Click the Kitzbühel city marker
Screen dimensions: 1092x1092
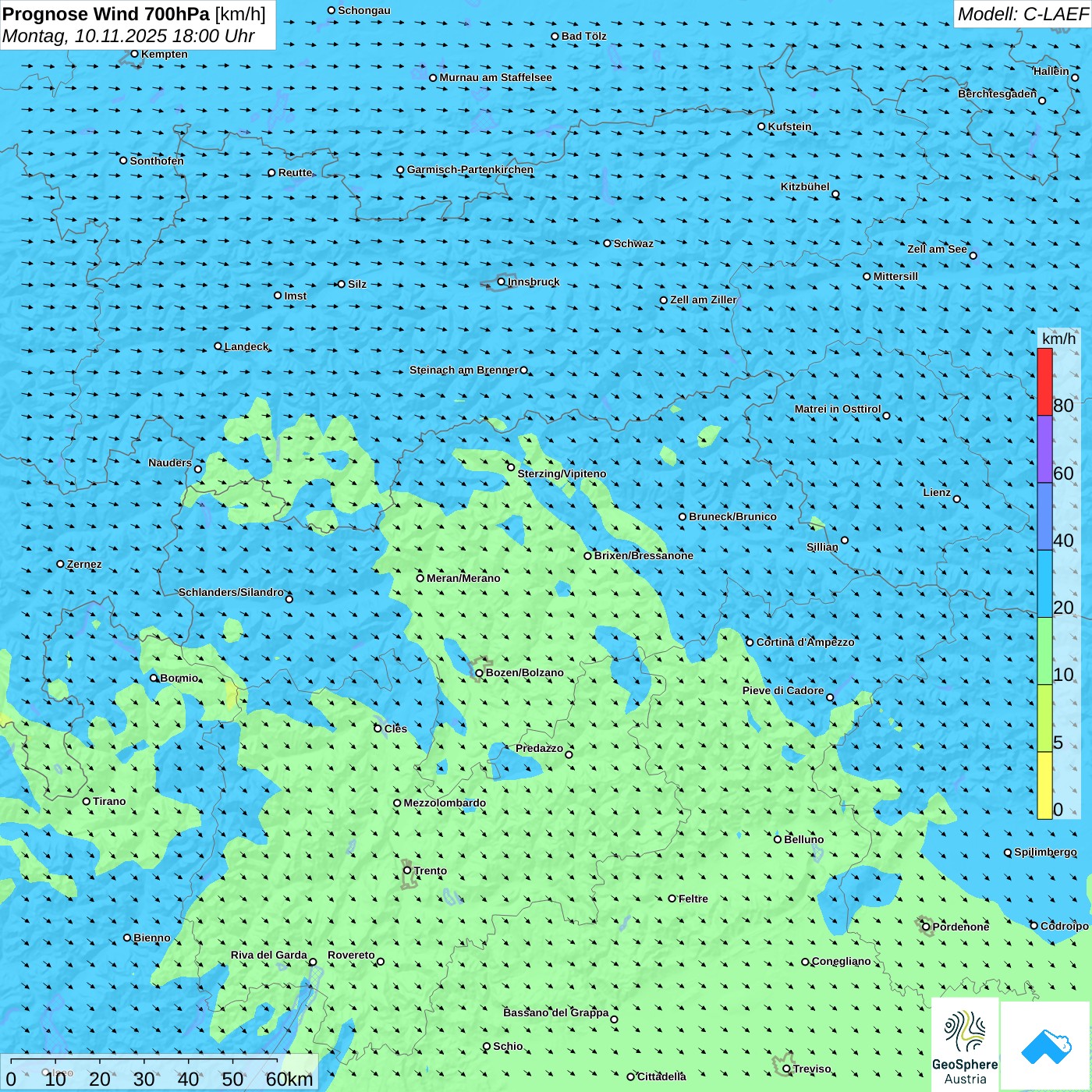coord(835,194)
